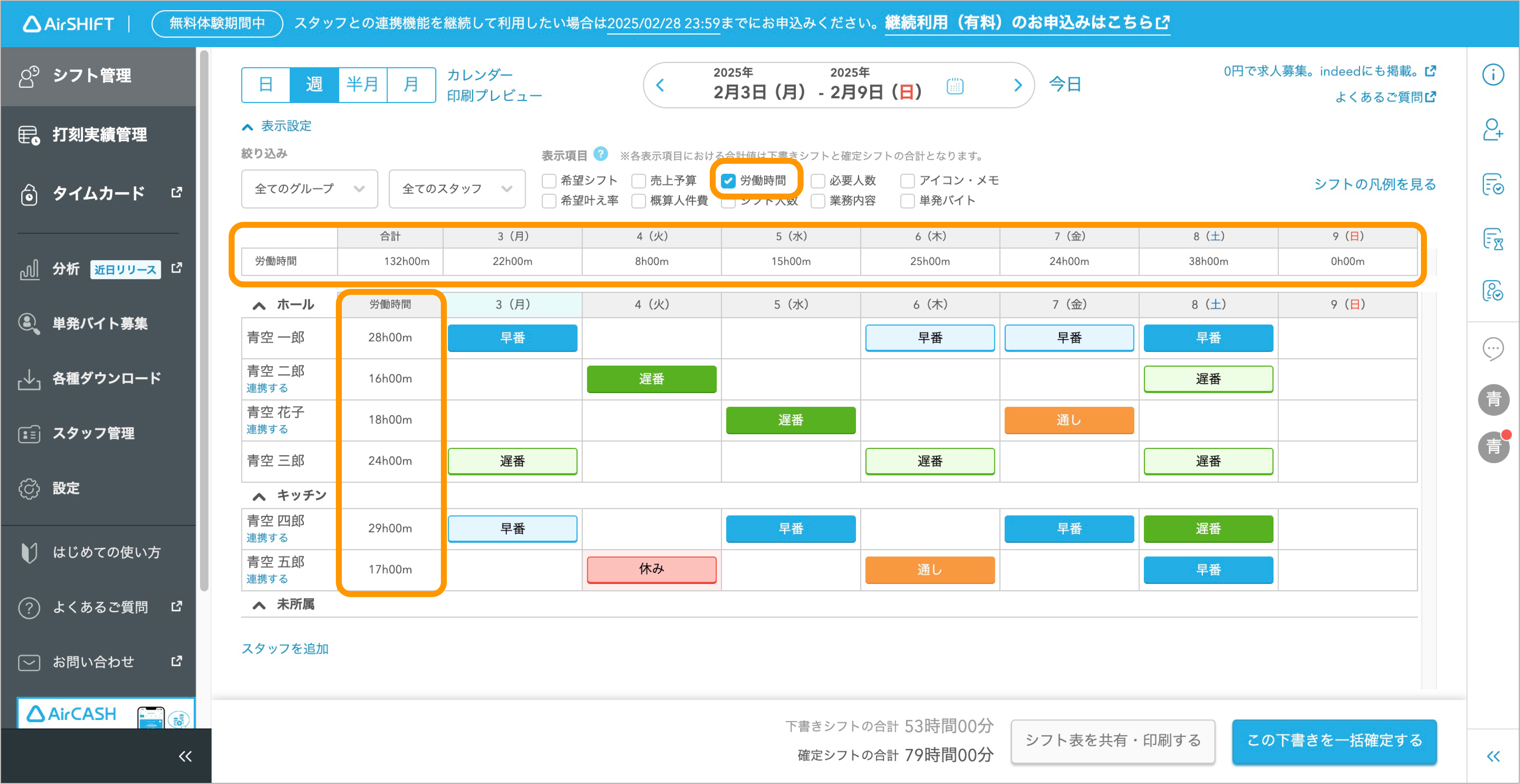This screenshot has height=784, width=1520.
Task: Open the info icon in right sidebar
Action: pyautogui.click(x=1493, y=75)
